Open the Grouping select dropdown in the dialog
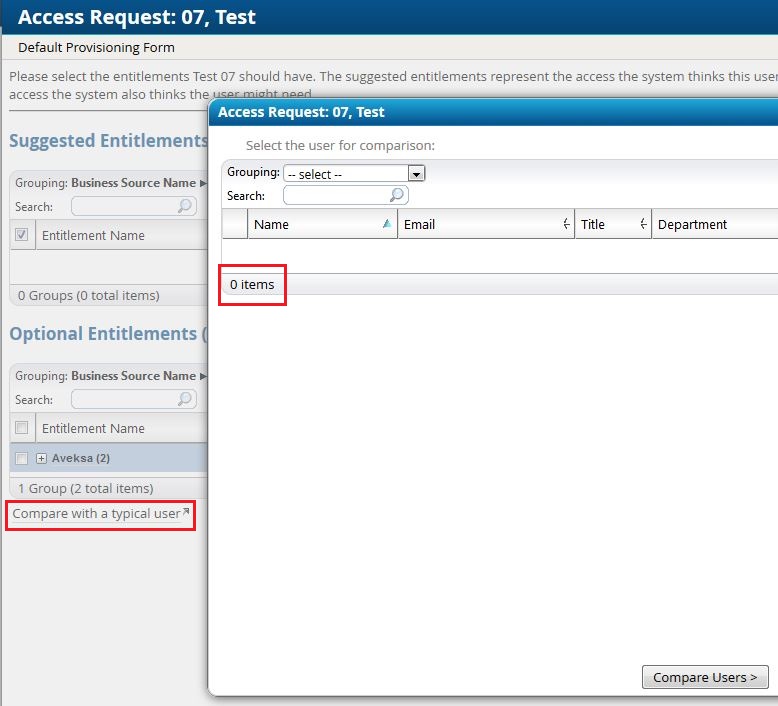 [x=354, y=174]
